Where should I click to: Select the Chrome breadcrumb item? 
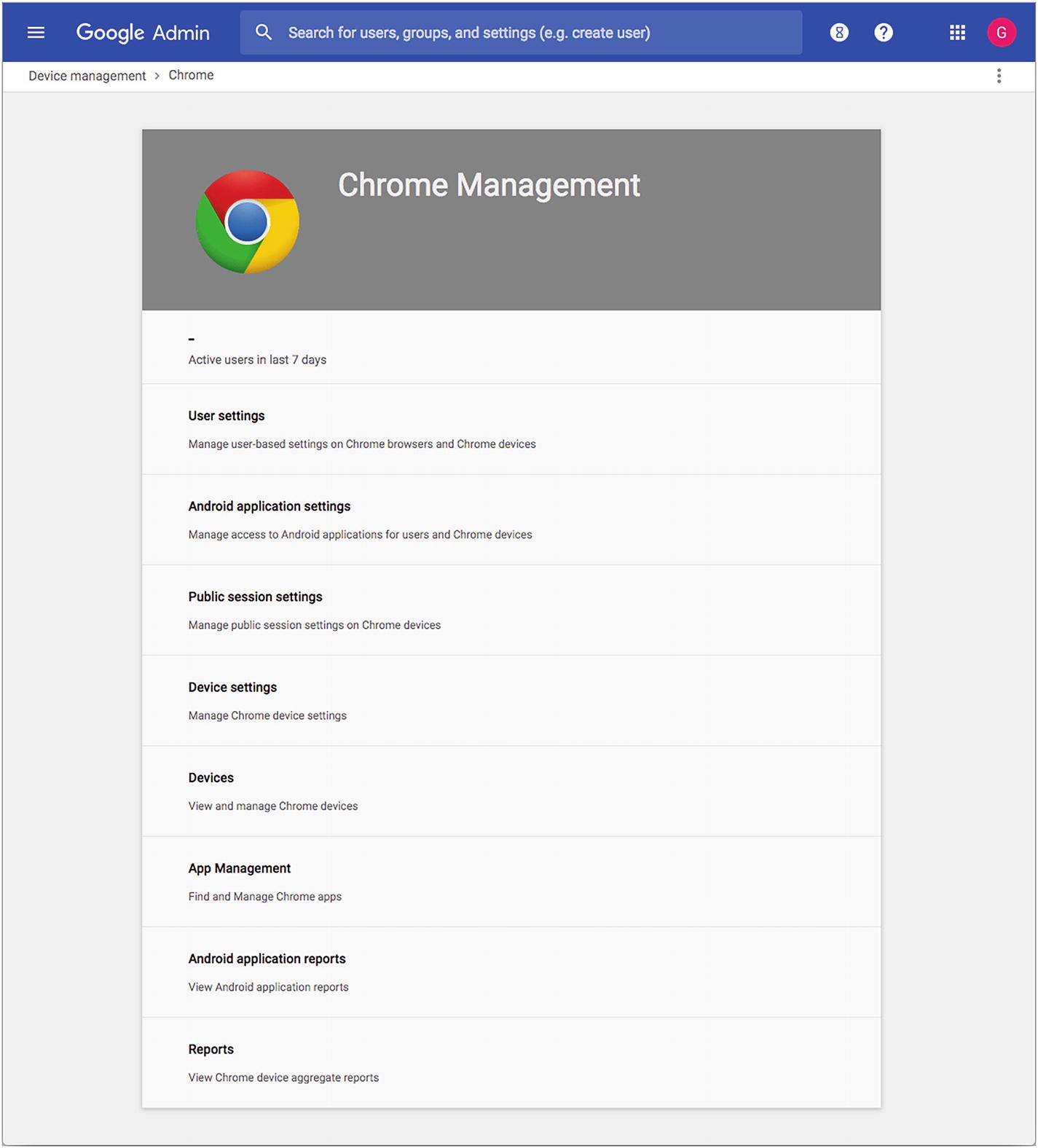click(x=191, y=75)
